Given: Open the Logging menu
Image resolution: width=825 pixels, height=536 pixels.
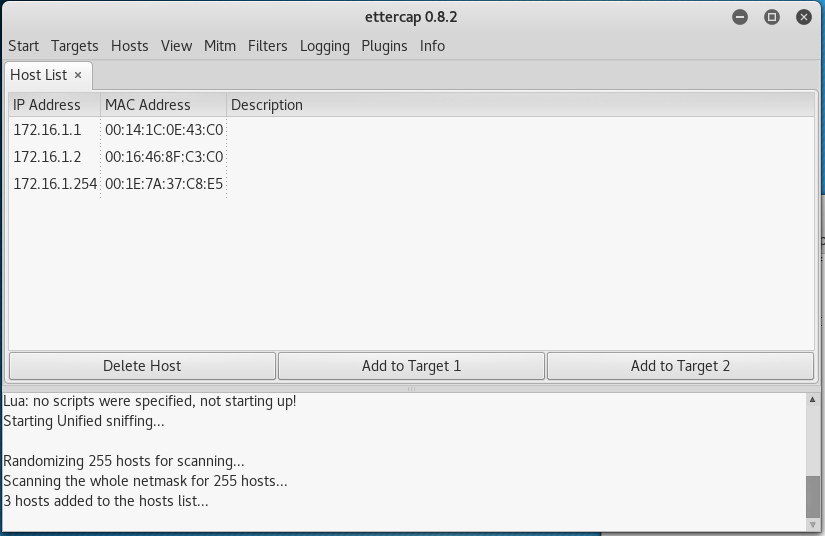Looking at the screenshot, I should point(325,46).
